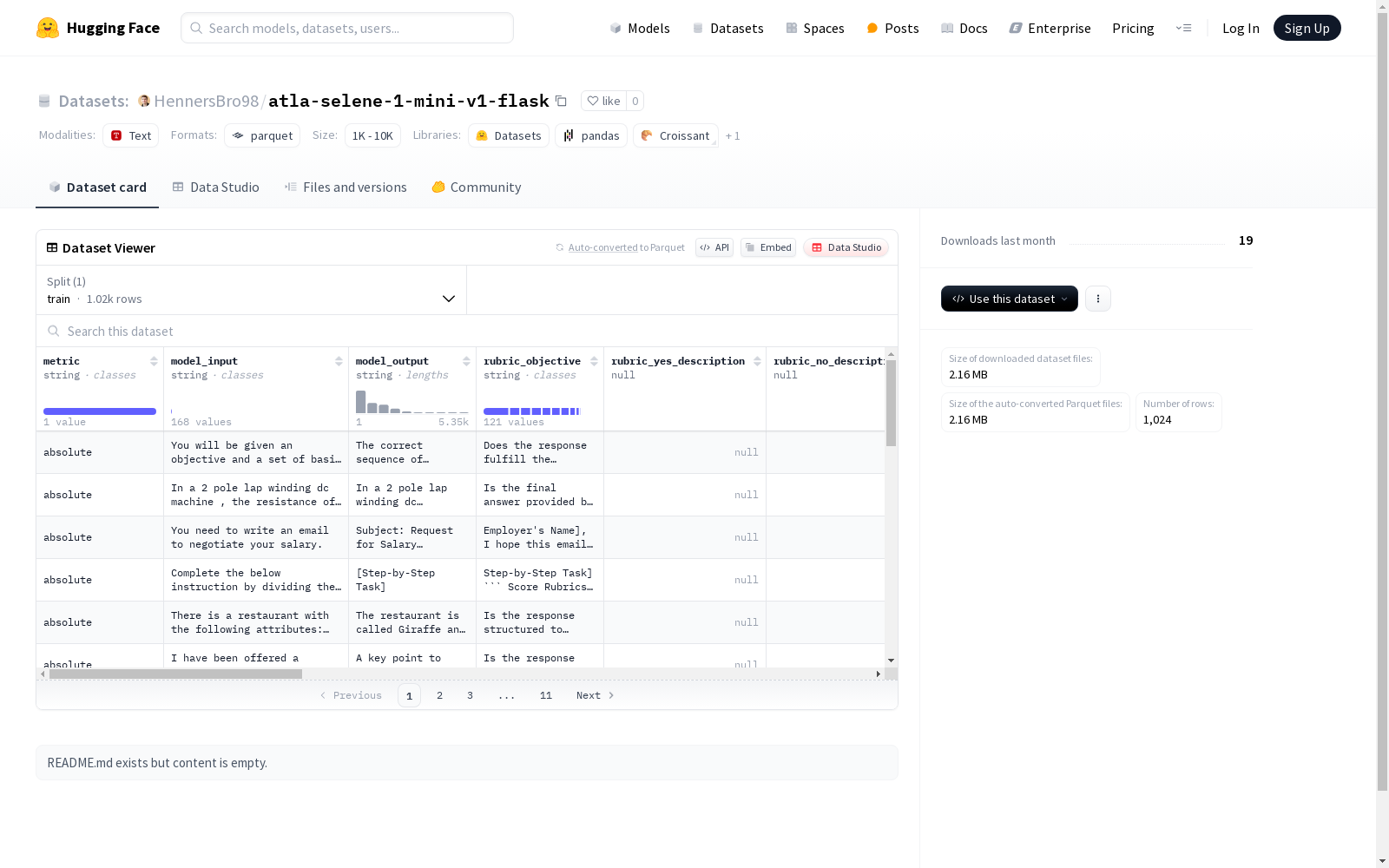Show the +1 more libraries
Screen dimensions: 1389x868
(x=733, y=135)
